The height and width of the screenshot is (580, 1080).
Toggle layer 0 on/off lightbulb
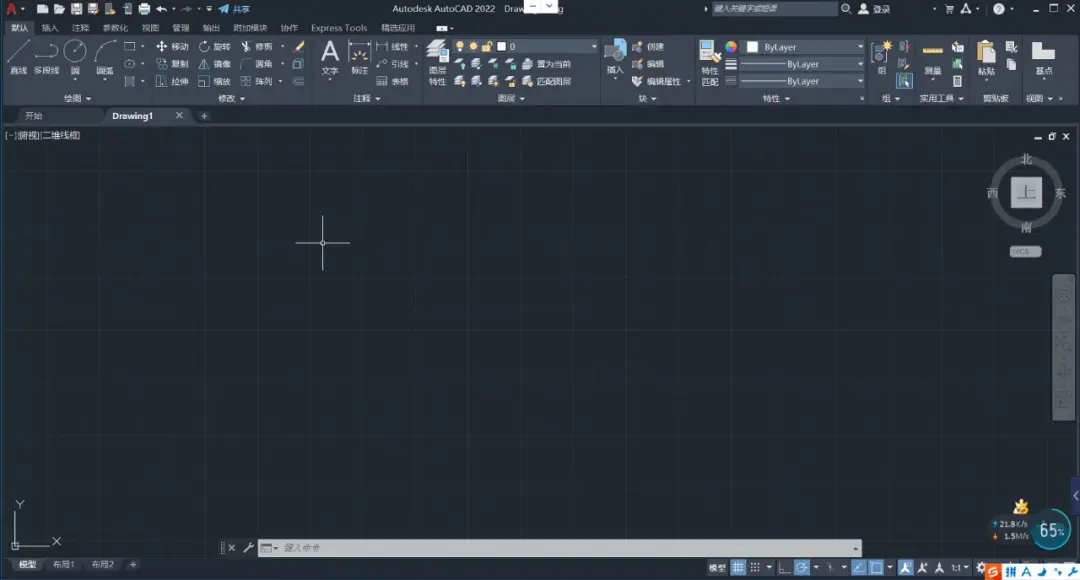tap(459, 46)
